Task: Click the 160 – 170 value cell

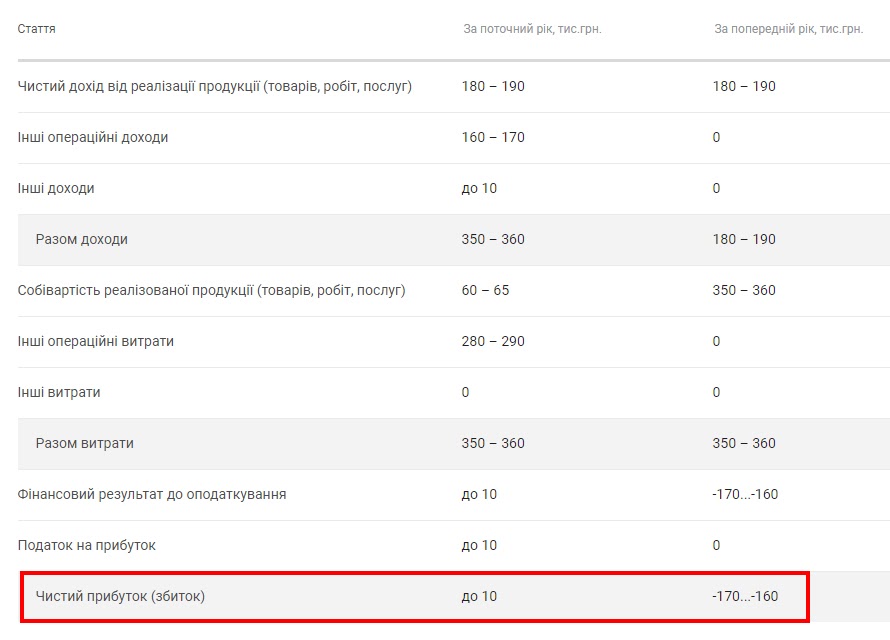Action: pos(493,137)
